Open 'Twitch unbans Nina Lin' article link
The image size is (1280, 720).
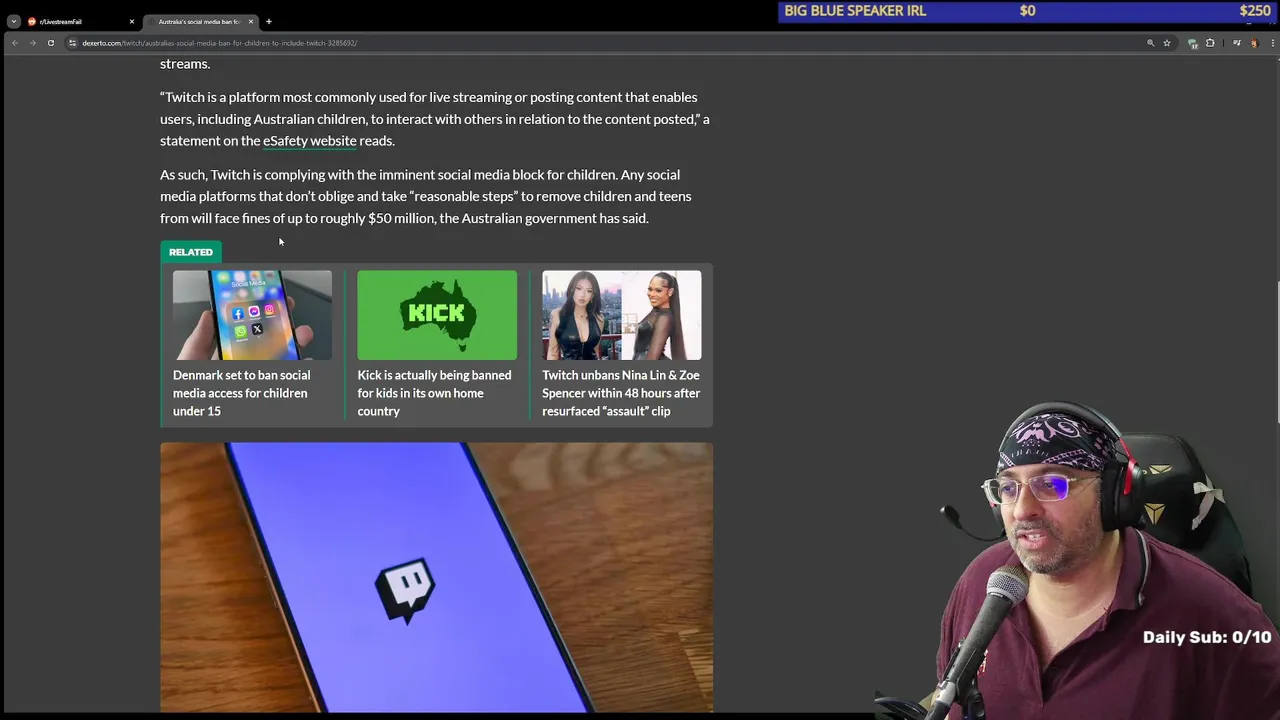621,393
